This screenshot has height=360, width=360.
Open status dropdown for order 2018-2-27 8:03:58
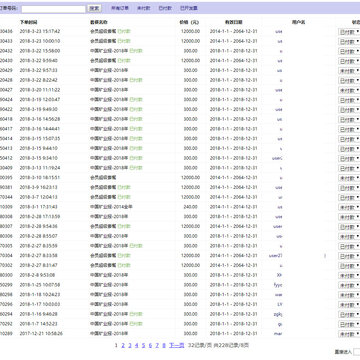349,256
